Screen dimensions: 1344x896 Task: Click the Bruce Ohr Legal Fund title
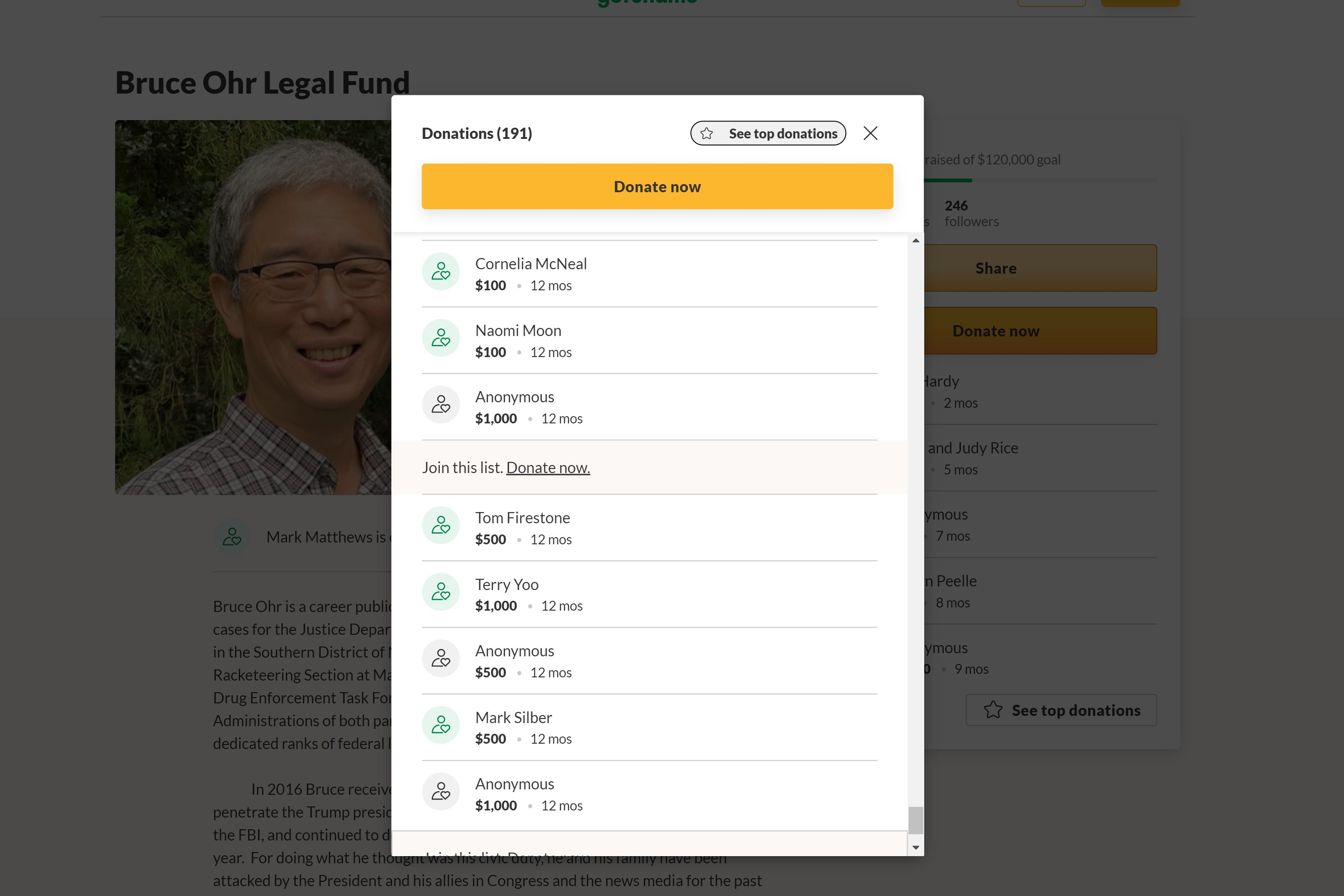(262, 82)
